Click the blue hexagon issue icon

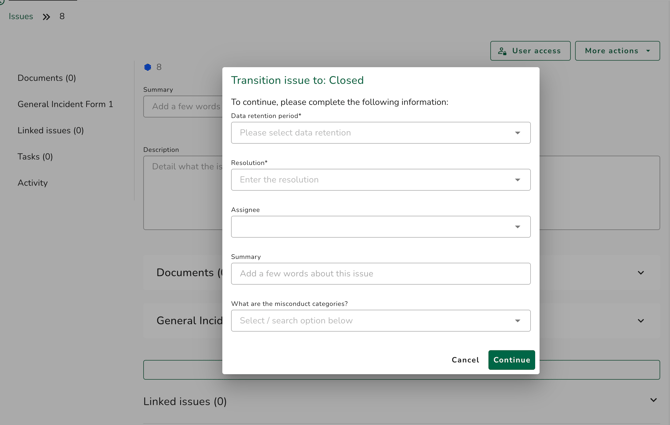point(147,67)
